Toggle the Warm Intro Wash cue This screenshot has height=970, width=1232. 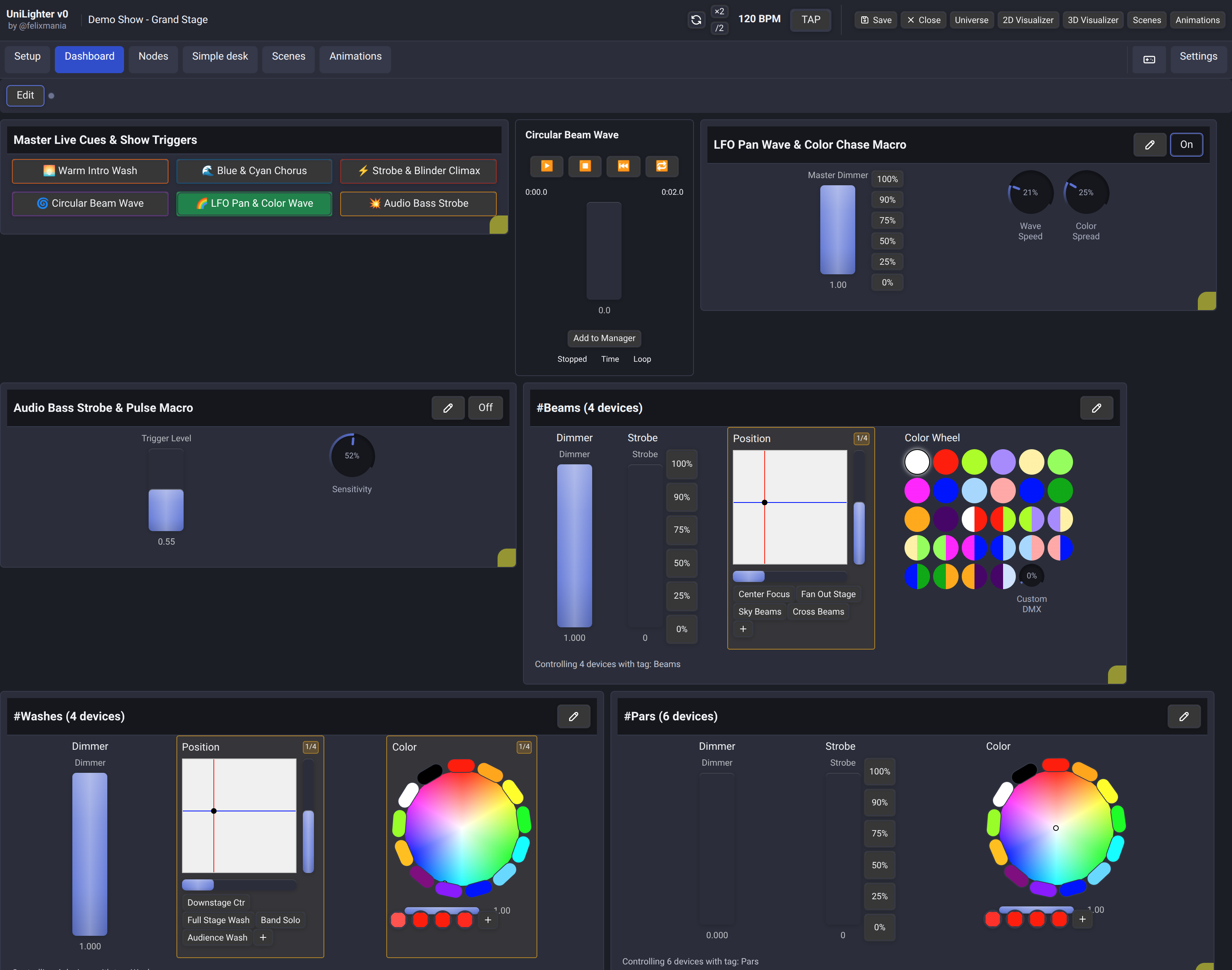point(90,171)
